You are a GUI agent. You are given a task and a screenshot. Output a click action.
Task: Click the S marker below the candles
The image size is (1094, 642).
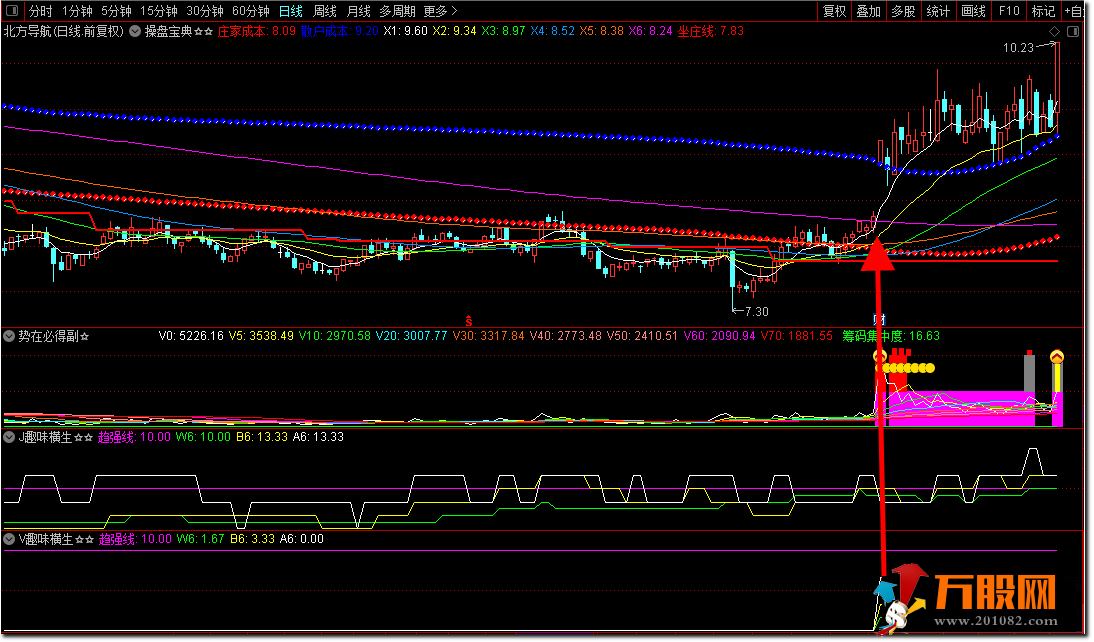pos(469,321)
